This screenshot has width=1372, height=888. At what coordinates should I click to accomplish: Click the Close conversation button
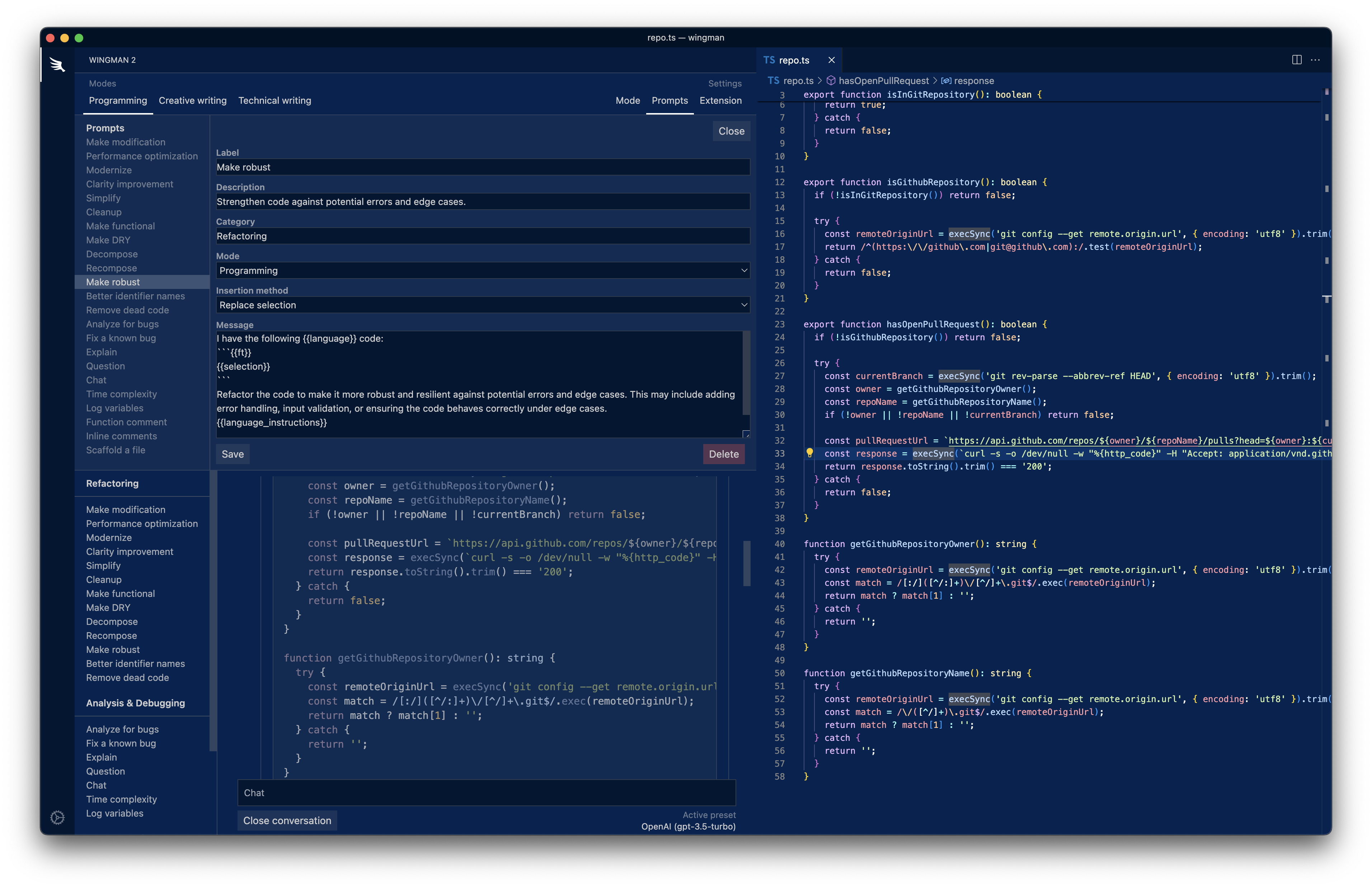click(287, 821)
